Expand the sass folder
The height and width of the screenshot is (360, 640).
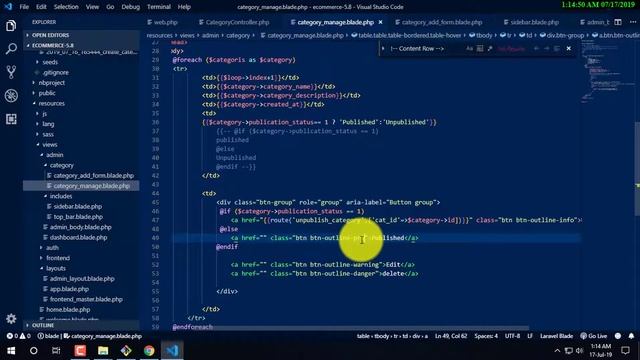[48, 134]
